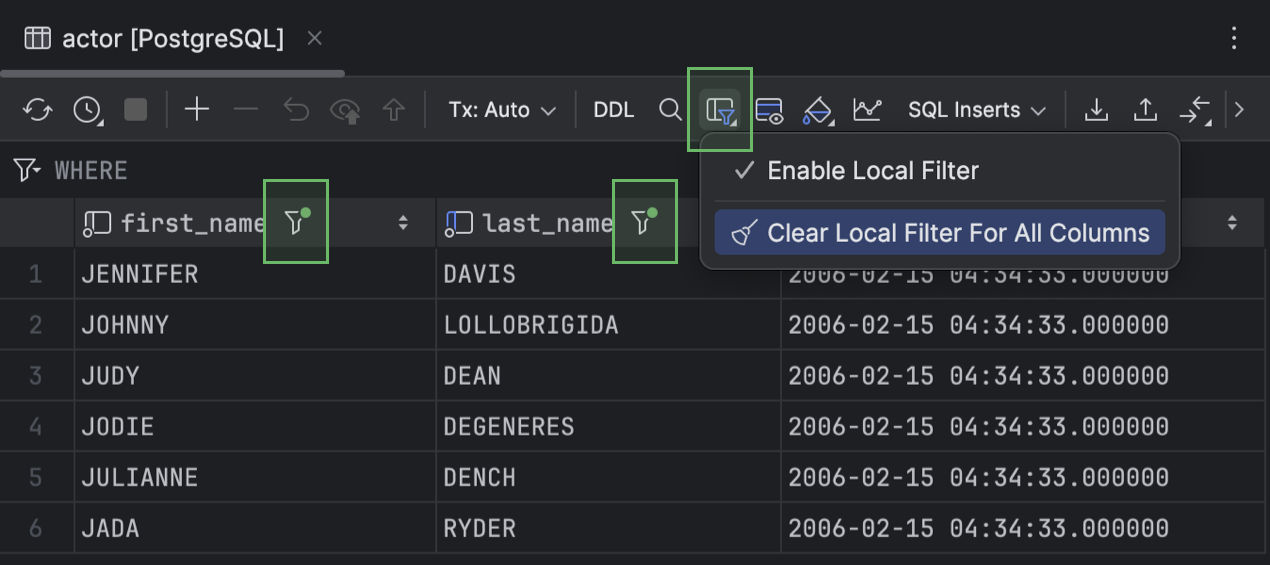Expand the Tx: Auto transaction dropdown
The width and height of the screenshot is (1270, 565).
point(501,110)
